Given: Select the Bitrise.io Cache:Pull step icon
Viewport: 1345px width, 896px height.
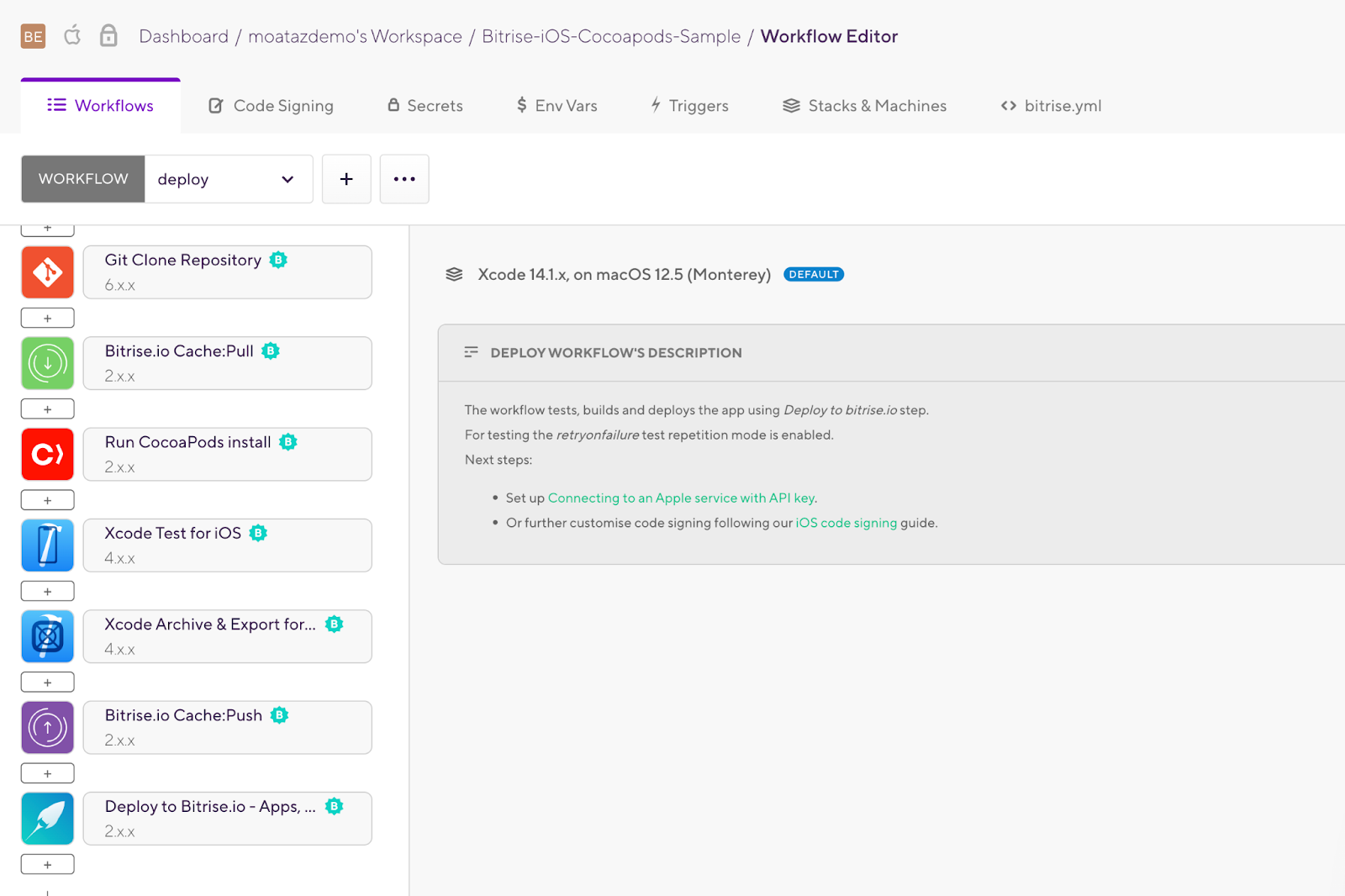Looking at the screenshot, I should [x=48, y=363].
